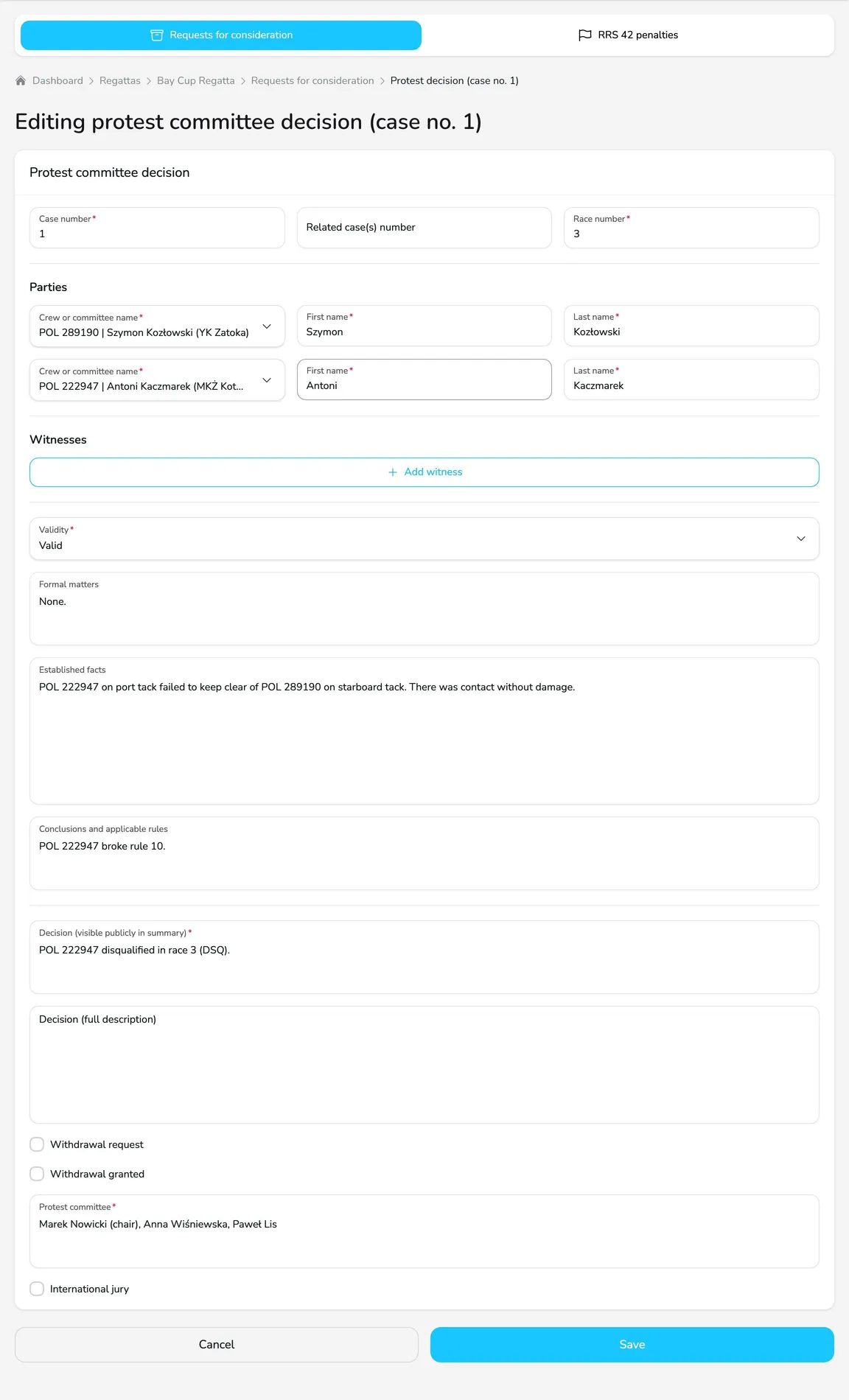Click the Witnesses section heading
The height and width of the screenshot is (1400, 849).
[58, 440]
